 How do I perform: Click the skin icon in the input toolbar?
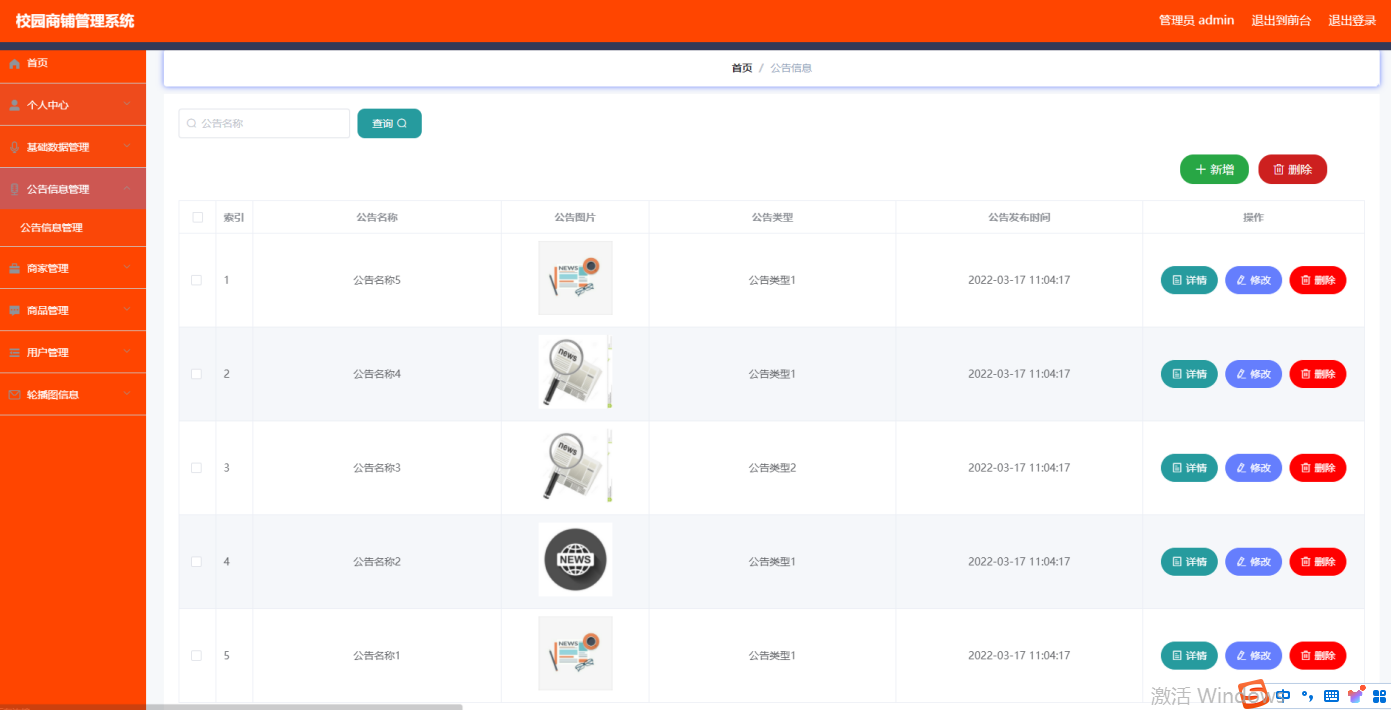tap(1356, 695)
